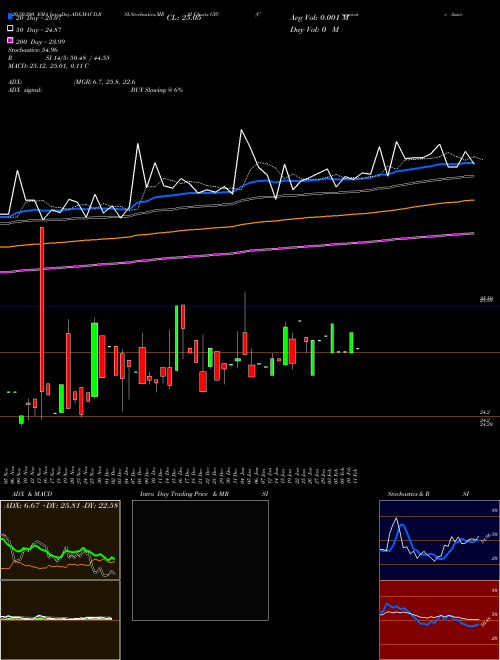Click the 'SI 14/3: 50.48 / 44.53' readout
This screenshot has height=660, width=500.
click(x=77, y=58)
